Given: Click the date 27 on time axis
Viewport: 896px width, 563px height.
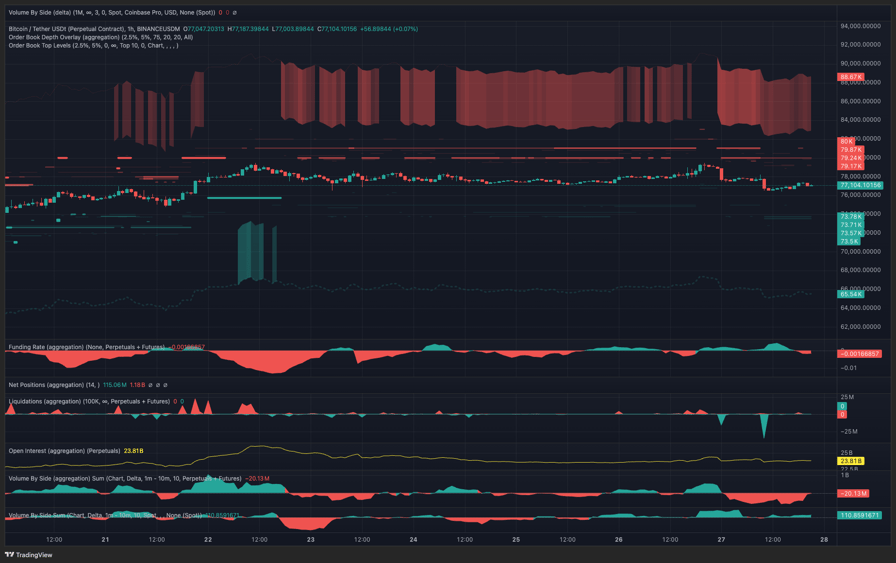Looking at the screenshot, I should click(721, 540).
